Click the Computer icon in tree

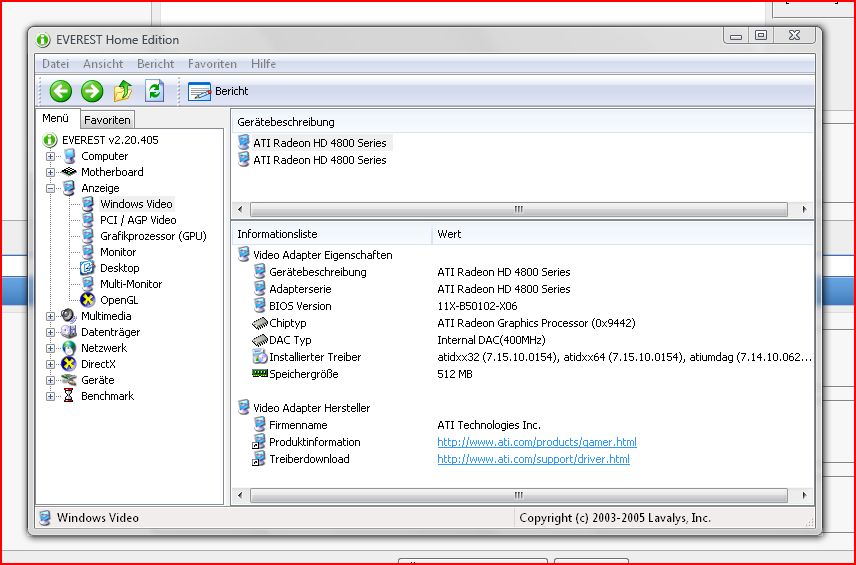[69, 156]
